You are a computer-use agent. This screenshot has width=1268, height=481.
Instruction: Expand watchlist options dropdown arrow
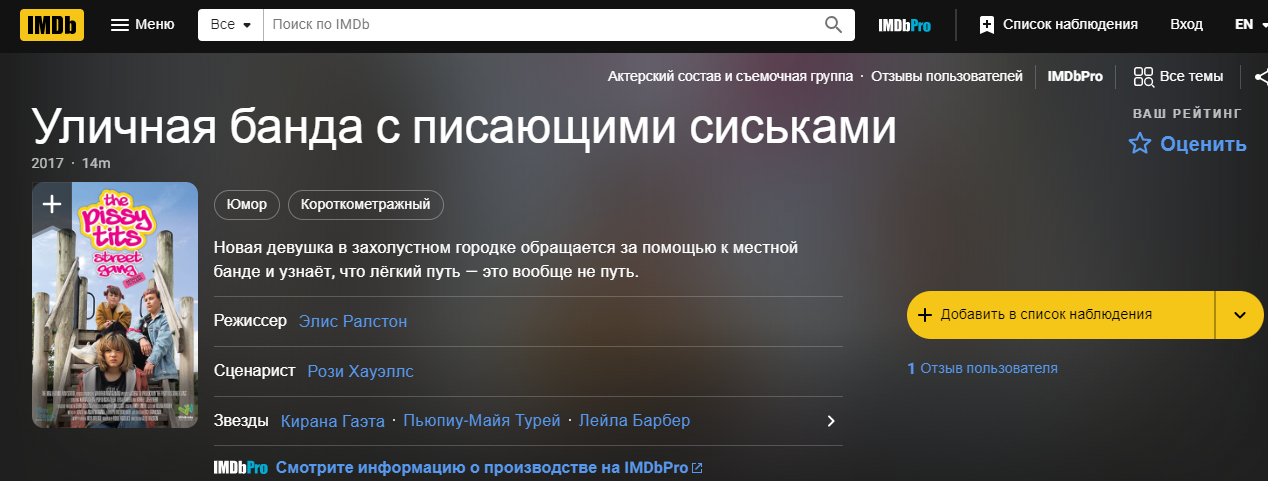[1240, 314]
